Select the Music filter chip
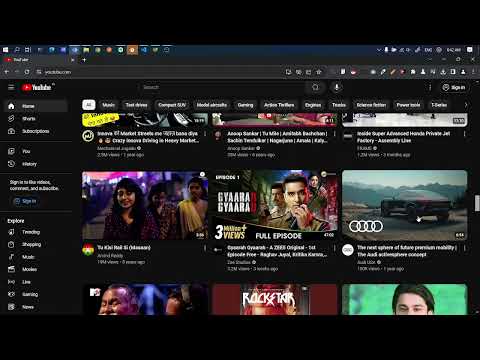 tap(108, 105)
